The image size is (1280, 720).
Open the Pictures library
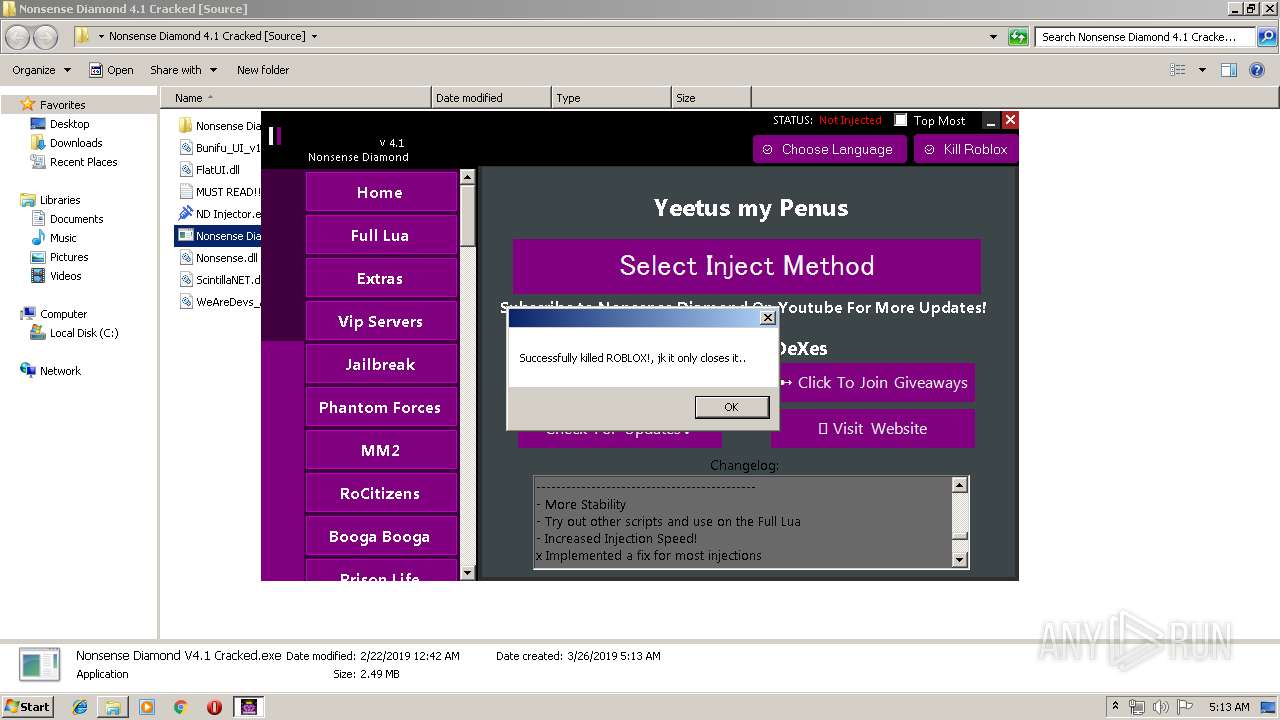tap(69, 257)
